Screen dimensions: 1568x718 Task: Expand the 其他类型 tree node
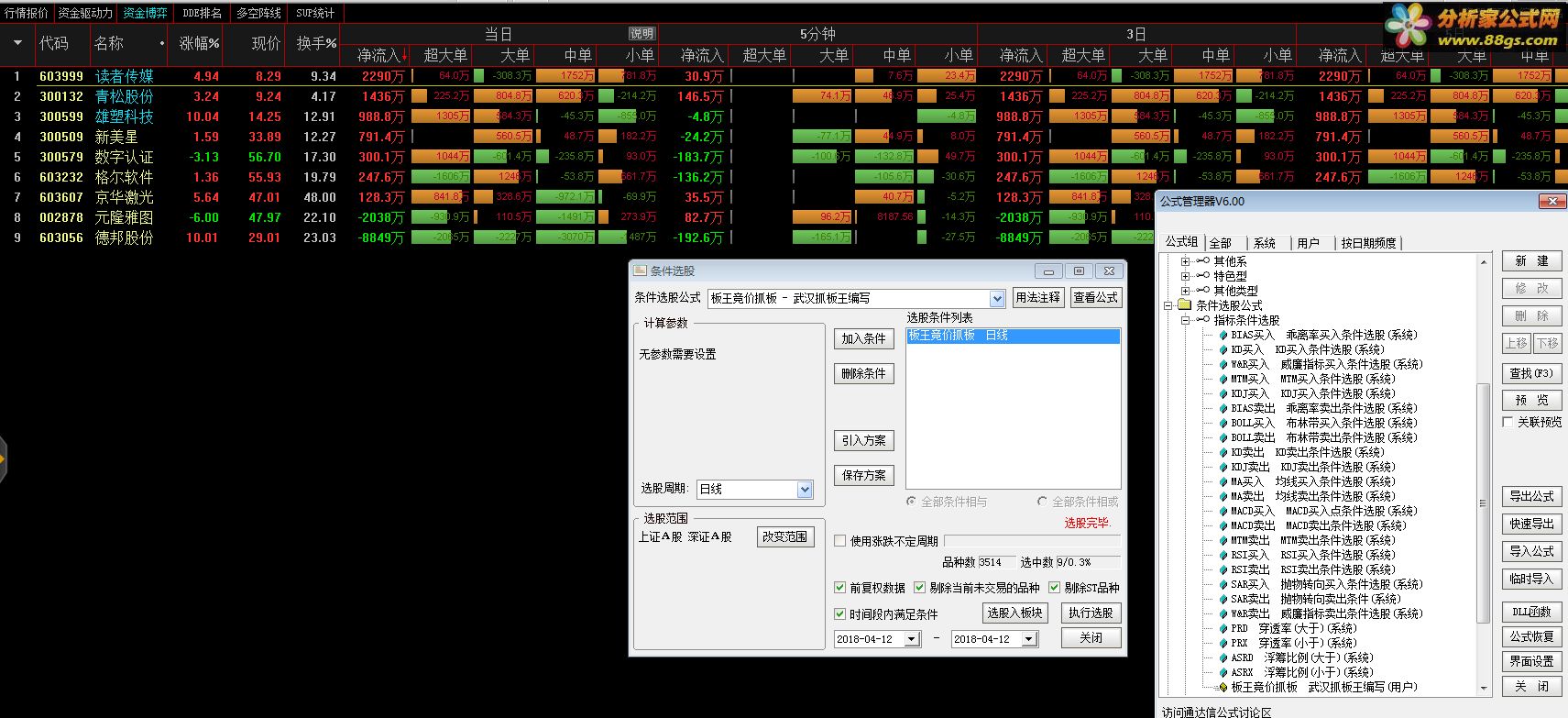pos(1185,291)
